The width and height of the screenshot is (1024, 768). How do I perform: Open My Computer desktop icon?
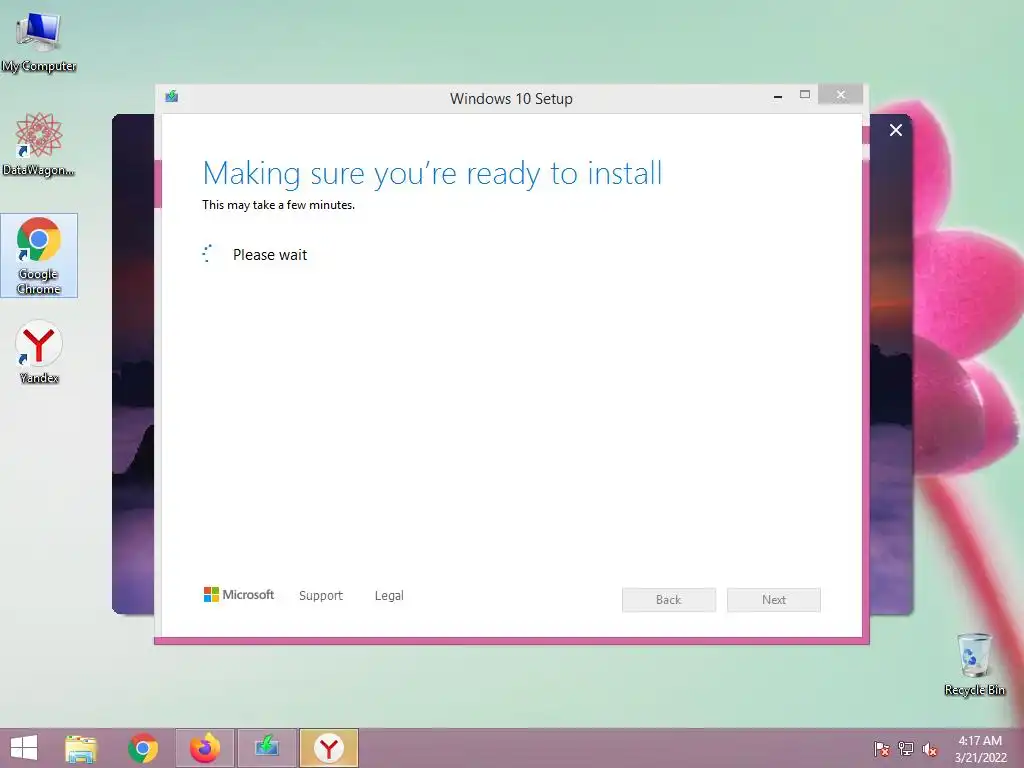39,41
